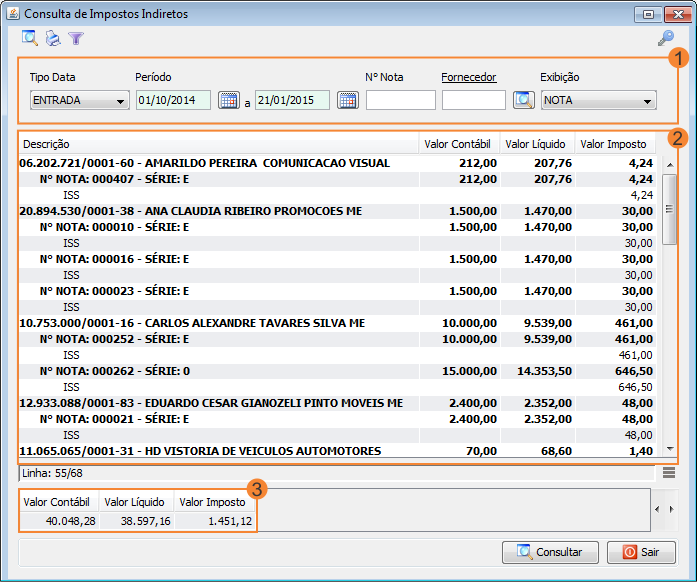The height and width of the screenshot is (582, 697).
Task: Click the total Valor Contábil 40.048,28 cell
Action: [x=60, y=521]
